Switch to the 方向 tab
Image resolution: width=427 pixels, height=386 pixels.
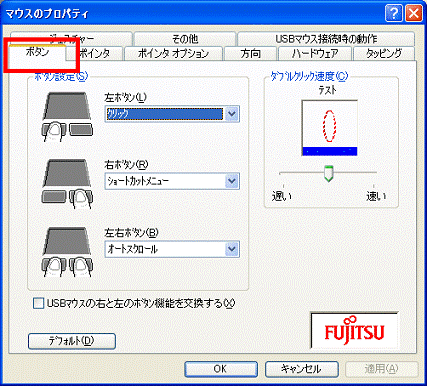tap(251, 53)
